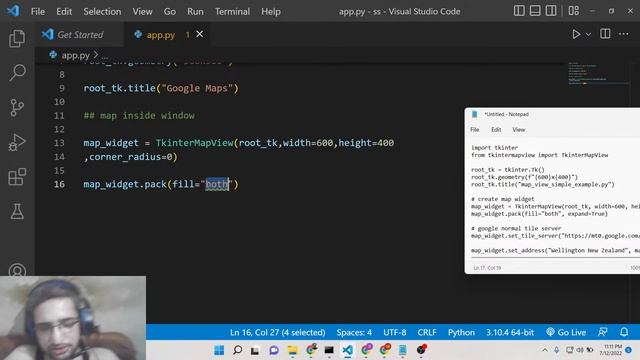Image resolution: width=640 pixels, height=360 pixels.
Task: Open the Extensions view
Action: coord(17,177)
